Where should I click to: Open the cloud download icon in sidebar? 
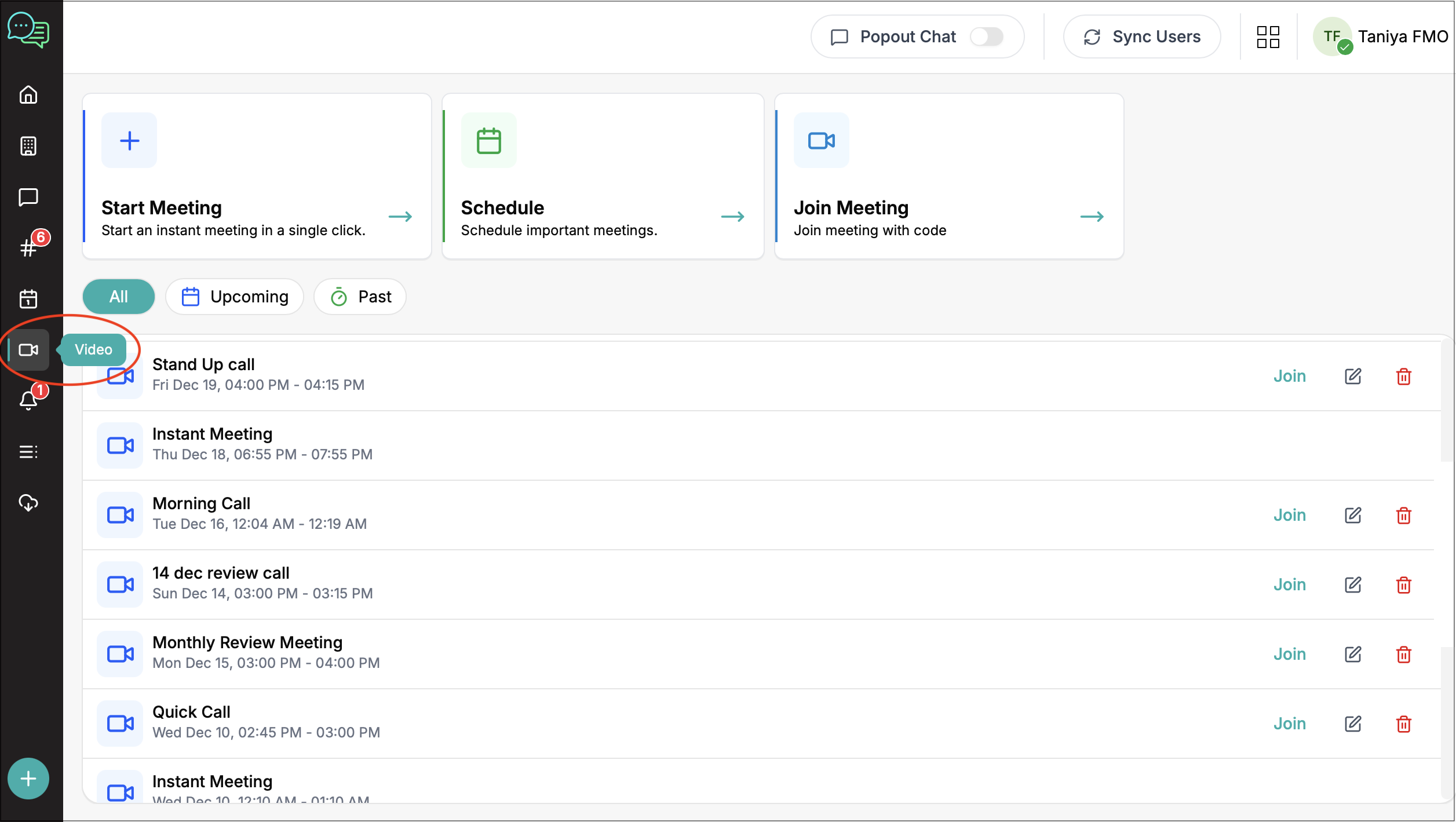29,503
